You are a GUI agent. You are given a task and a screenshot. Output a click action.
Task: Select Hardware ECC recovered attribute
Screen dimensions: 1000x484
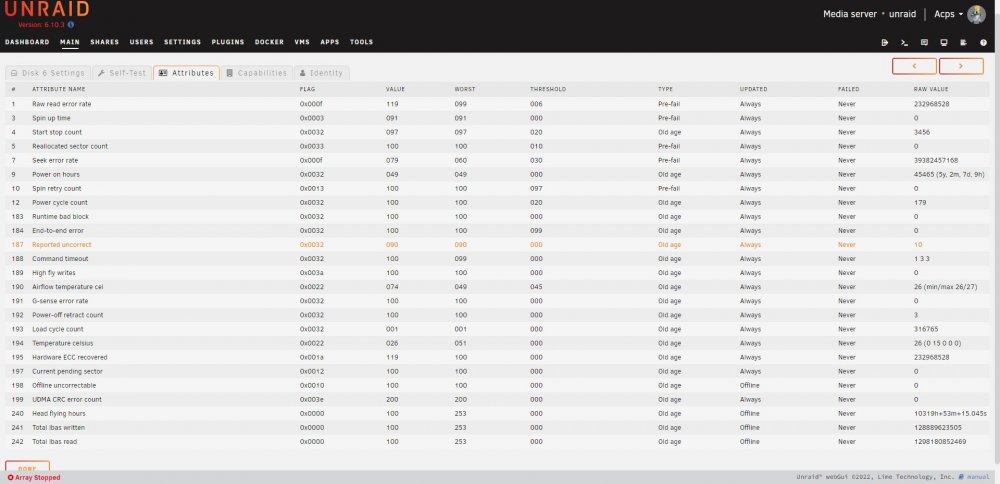pyautogui.click(x=70, y=356)
